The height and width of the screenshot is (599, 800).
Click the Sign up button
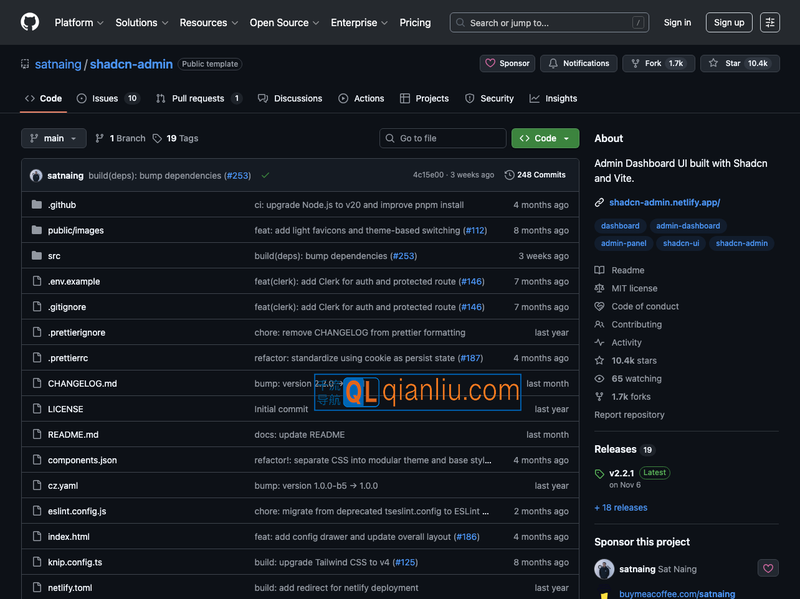tap(729, 22)
